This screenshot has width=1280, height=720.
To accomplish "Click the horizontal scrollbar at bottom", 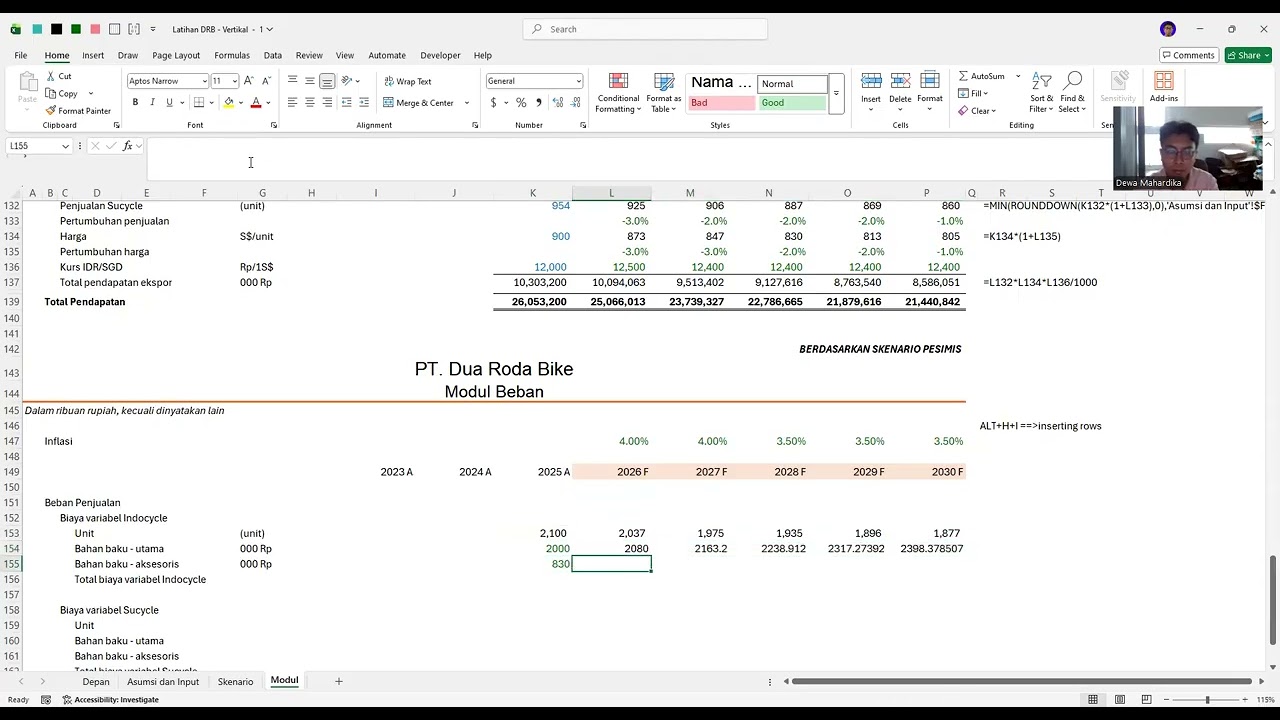I will coord(1020,681).
